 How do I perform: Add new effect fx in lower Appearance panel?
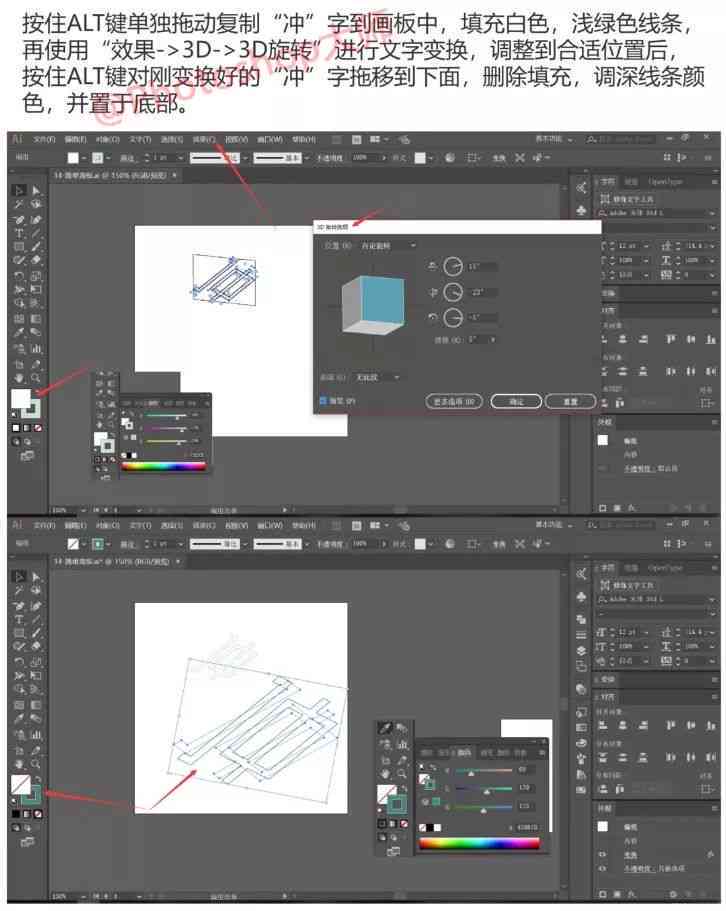click(x=631, y=894)
